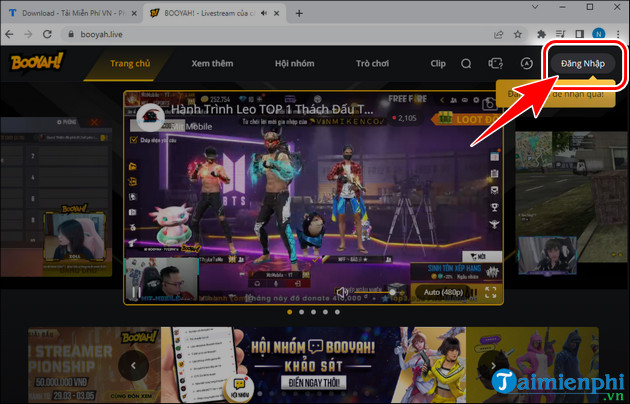Open the Streamer Championship banner
The image size is (630, 404).
click(94, 365)
